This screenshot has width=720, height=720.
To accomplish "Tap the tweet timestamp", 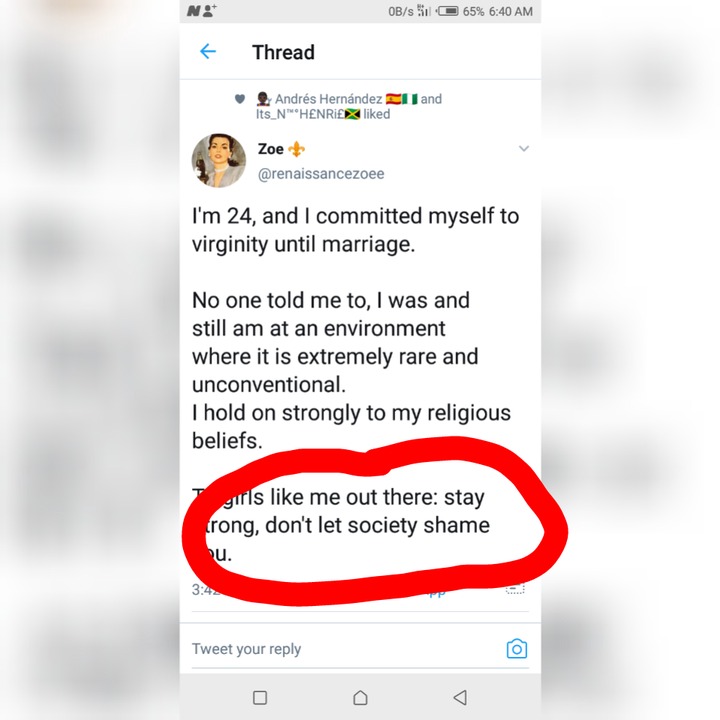I will click(206, 590).
